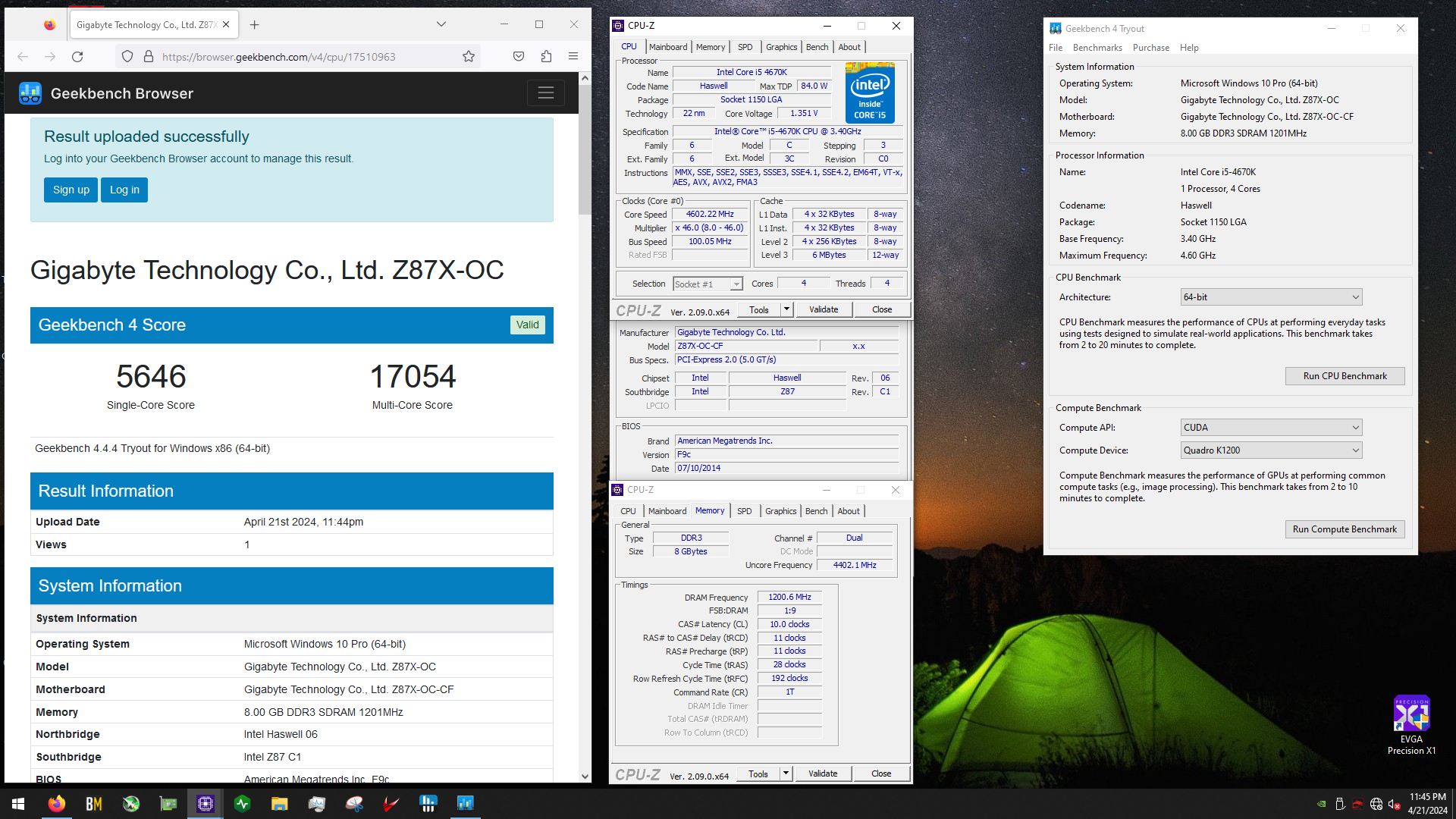Open File Explorer from the taskbar
Viewport: 1456px width, 819px height.
280,804
